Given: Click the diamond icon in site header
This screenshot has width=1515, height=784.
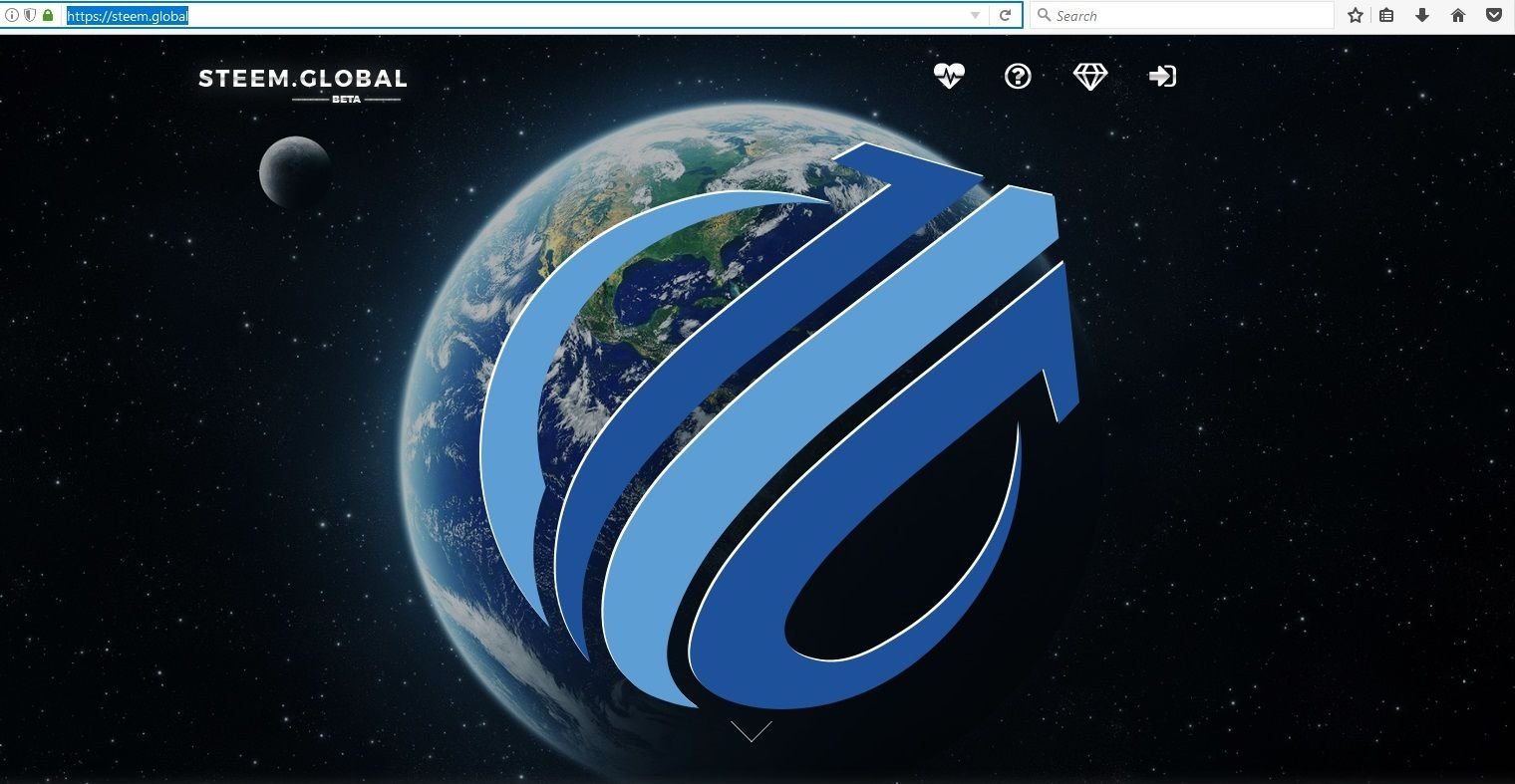Looking at the screenshot, I should click(1090, 77).
